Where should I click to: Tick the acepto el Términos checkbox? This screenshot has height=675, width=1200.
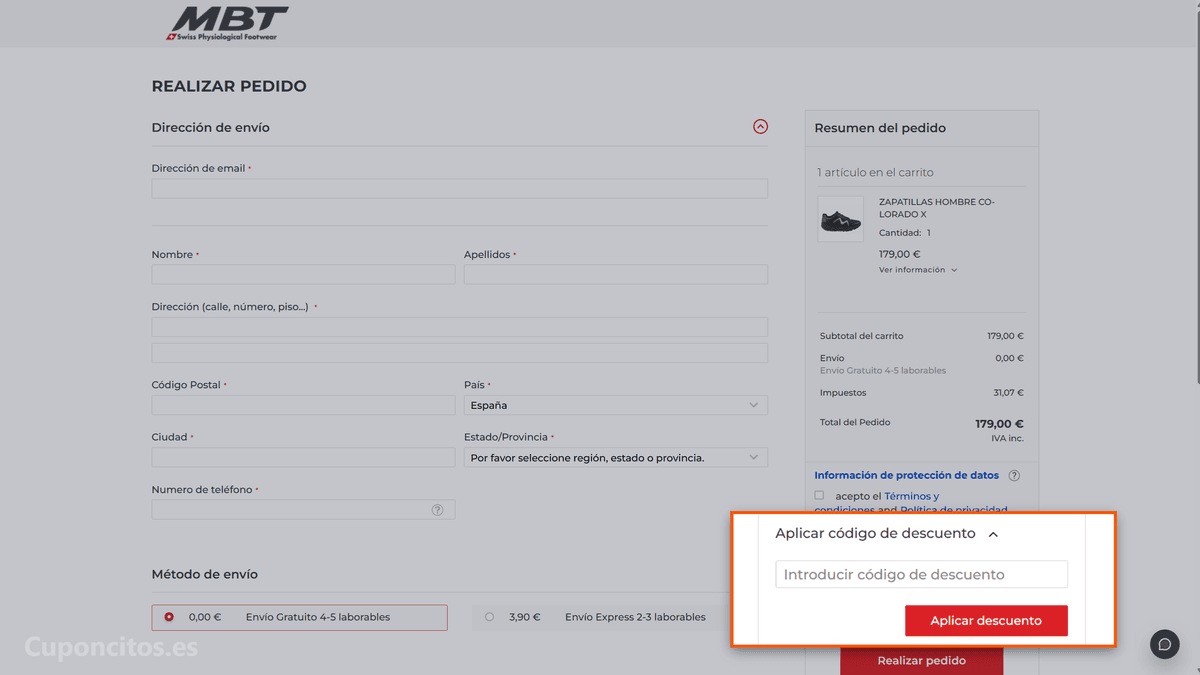coord(819,496)
